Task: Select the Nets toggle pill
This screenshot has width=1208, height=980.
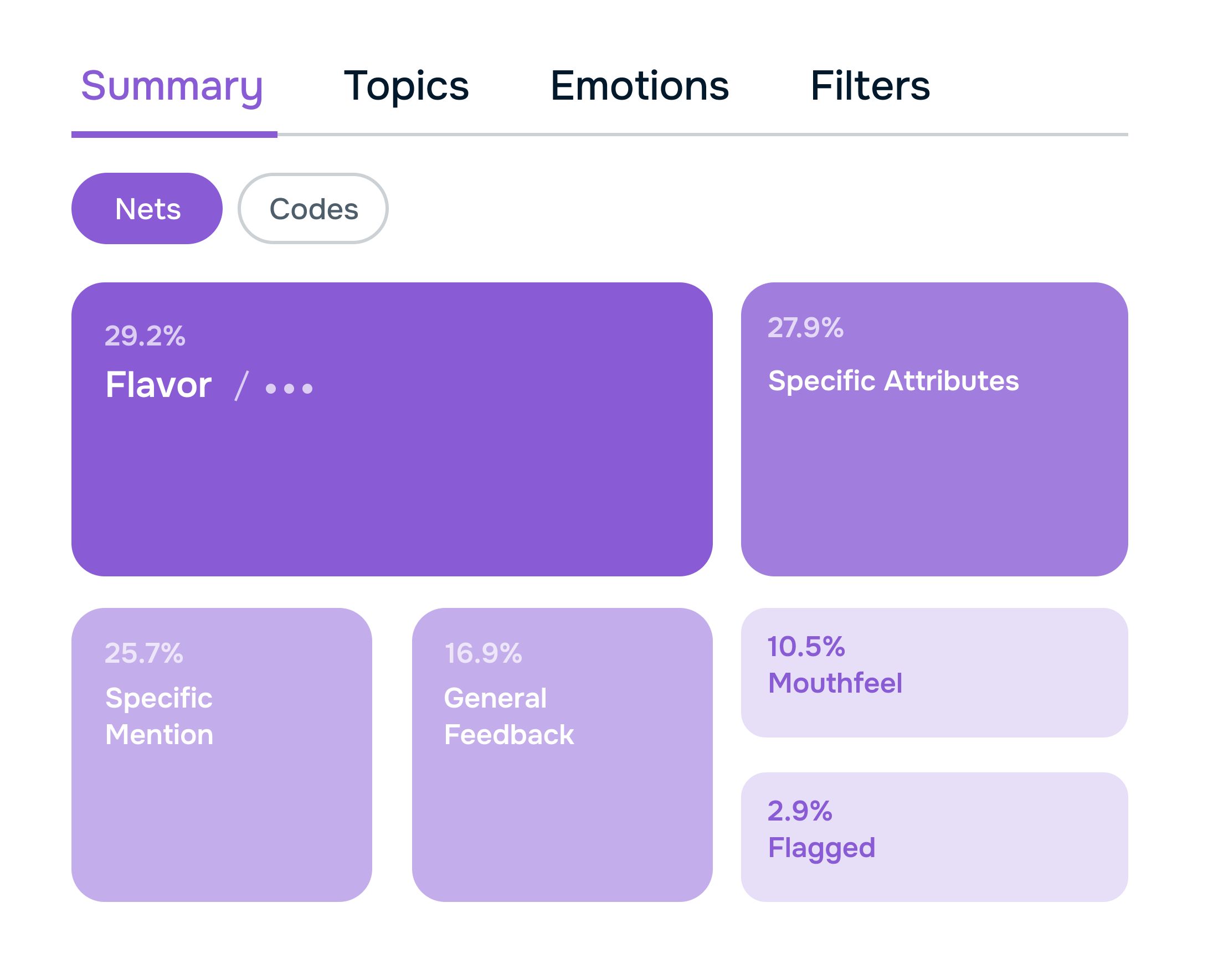Action: (147, 208)
